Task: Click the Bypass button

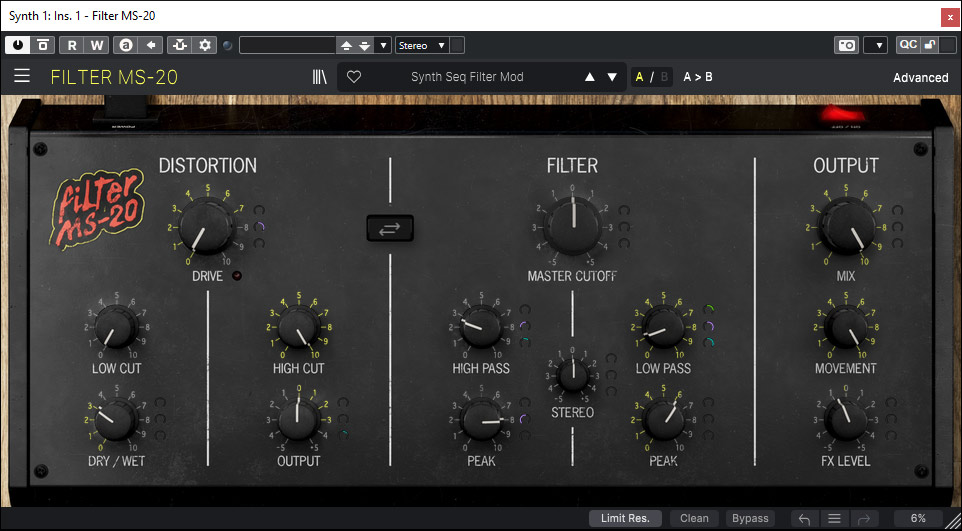Action: 750,518
